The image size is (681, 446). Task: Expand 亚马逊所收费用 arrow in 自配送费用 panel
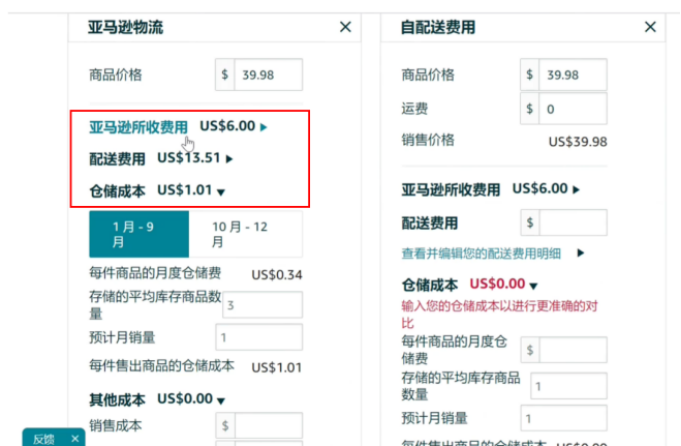(x=576, y=190)
